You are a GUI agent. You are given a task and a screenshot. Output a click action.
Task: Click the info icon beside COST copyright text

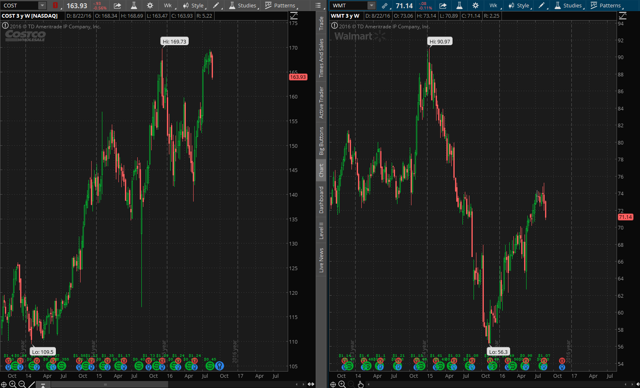click(5, 26)
